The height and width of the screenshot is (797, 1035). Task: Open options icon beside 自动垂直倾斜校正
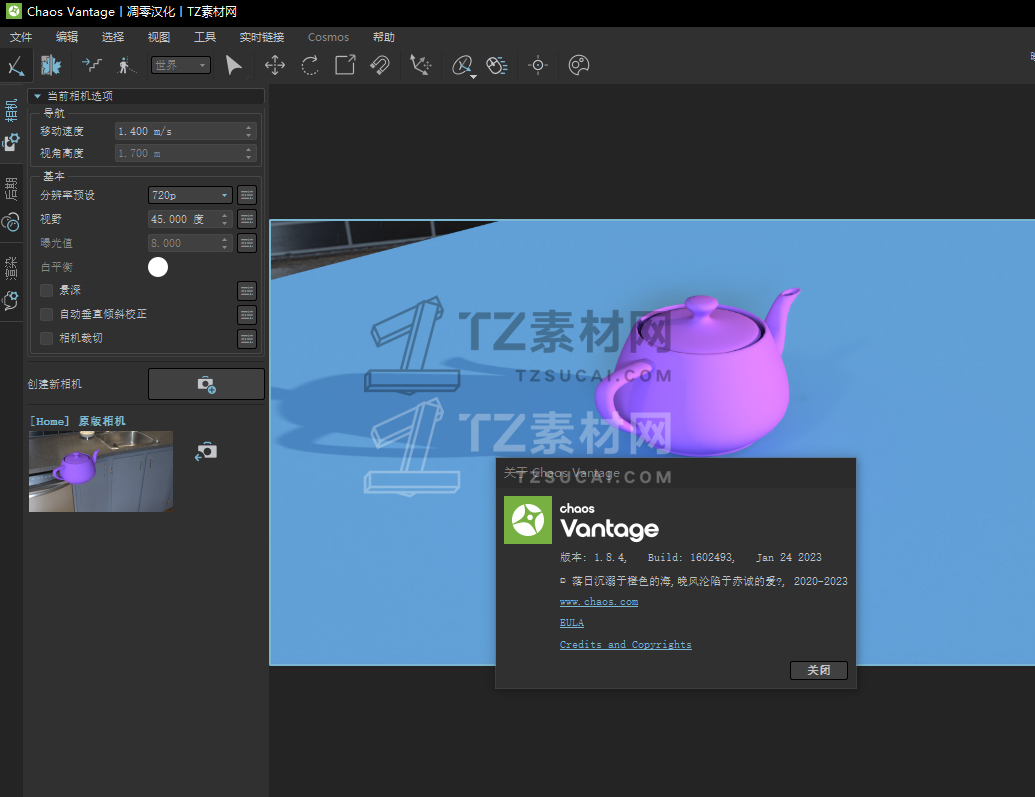point(247,314)
